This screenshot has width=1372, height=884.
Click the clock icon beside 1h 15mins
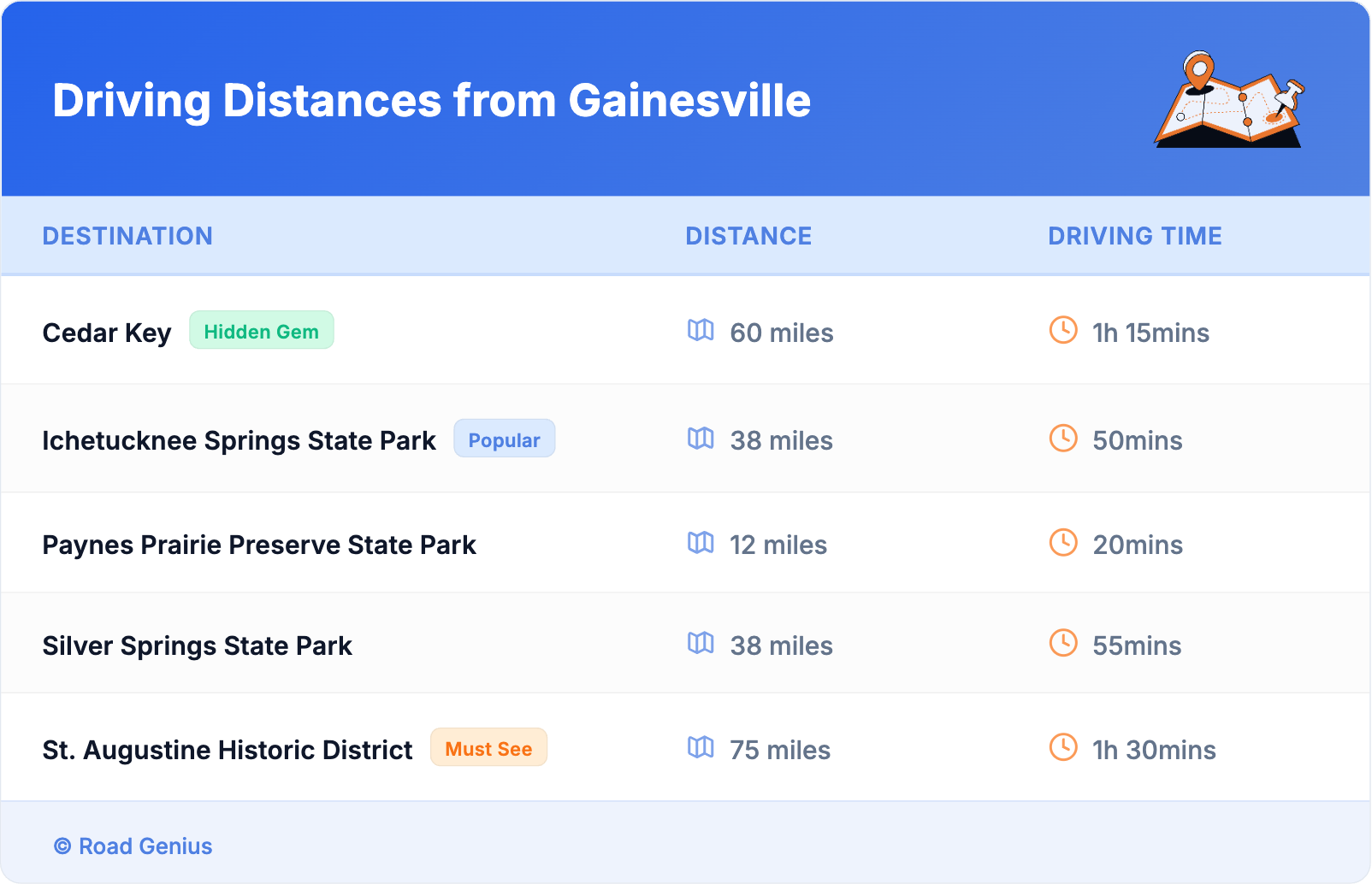click(x=1063, y=330)
